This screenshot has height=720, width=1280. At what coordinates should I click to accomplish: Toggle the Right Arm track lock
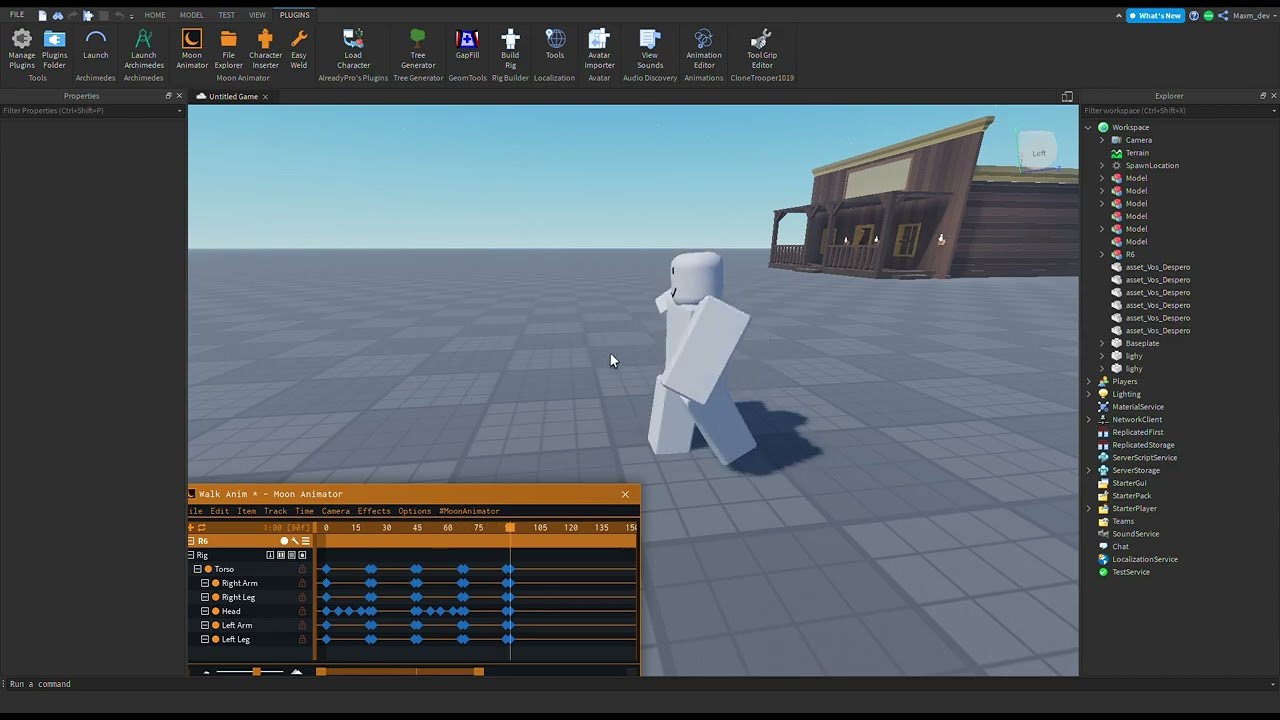302,583
